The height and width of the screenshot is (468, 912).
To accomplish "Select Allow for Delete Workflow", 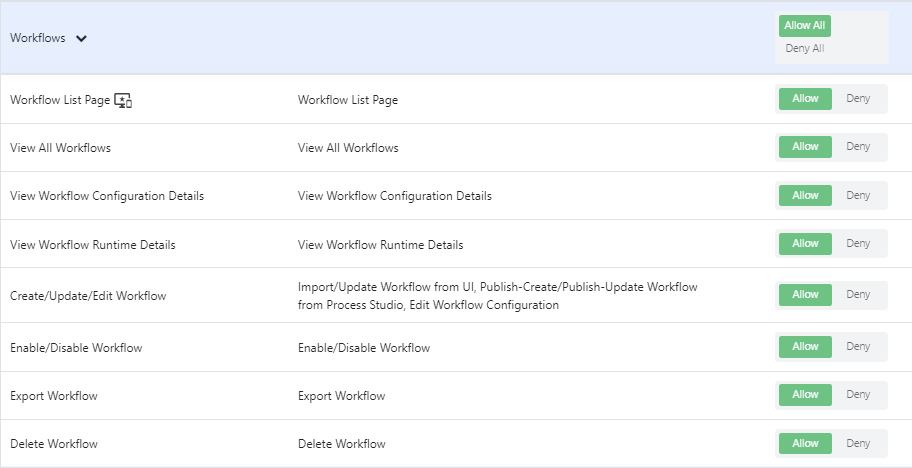I will point(805,443).
